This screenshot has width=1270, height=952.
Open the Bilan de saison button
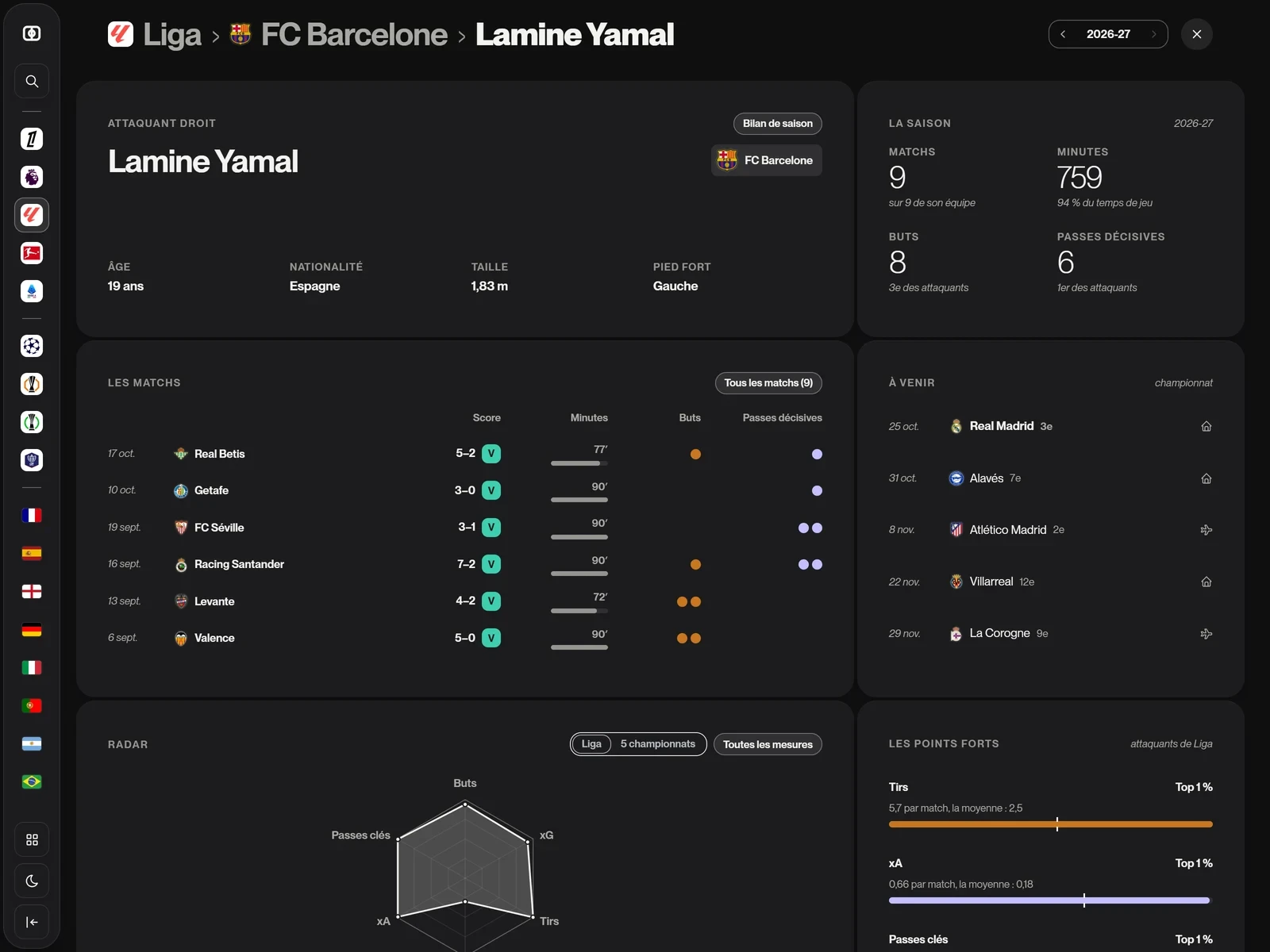click(778, 124)
